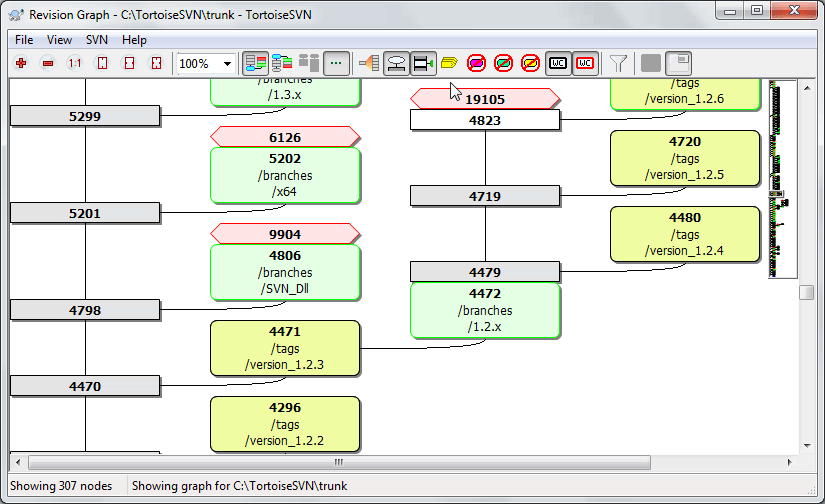The image size is (825, 504).
Task: Reset zoom with the 1:1 icon
Action: [x=74, y=63]
